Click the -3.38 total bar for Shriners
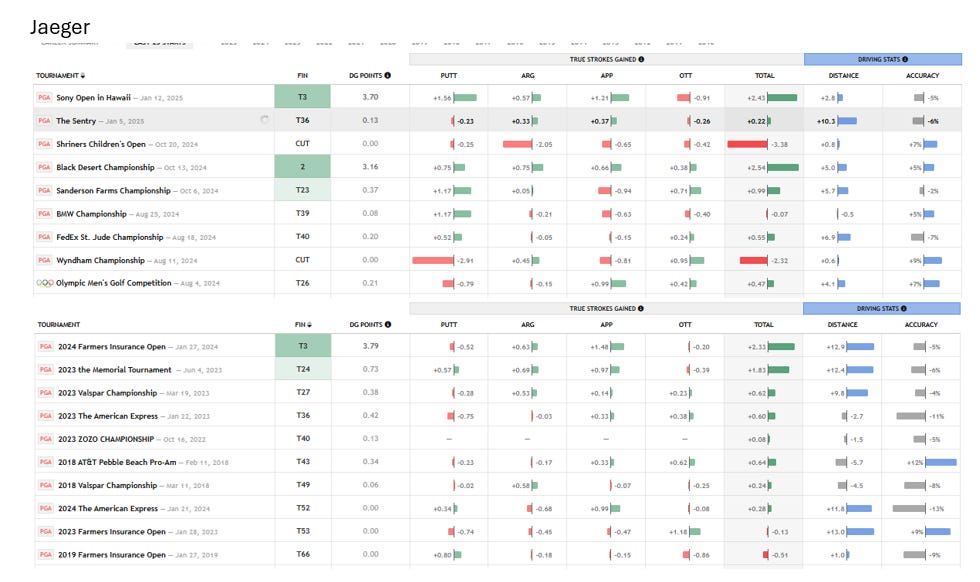 pyautogui.click(x=748, y=144)
